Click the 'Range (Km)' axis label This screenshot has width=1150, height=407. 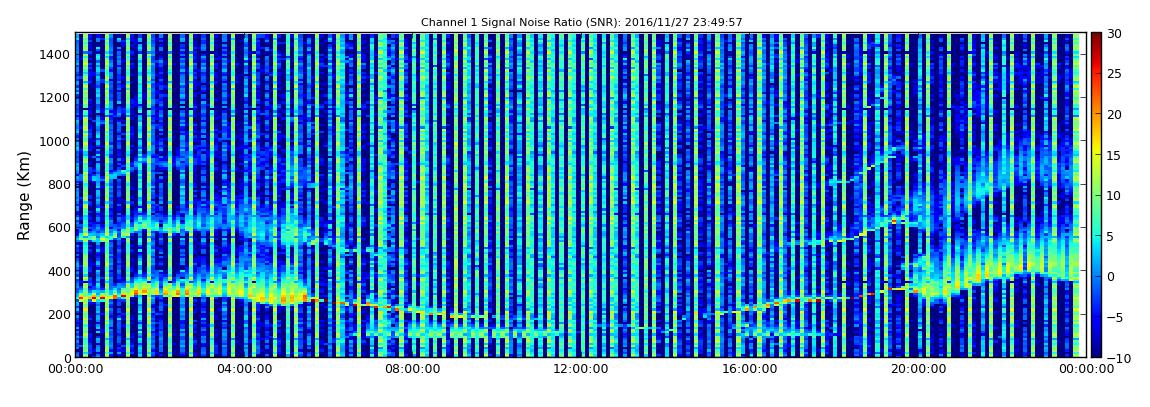pos(23,196)
